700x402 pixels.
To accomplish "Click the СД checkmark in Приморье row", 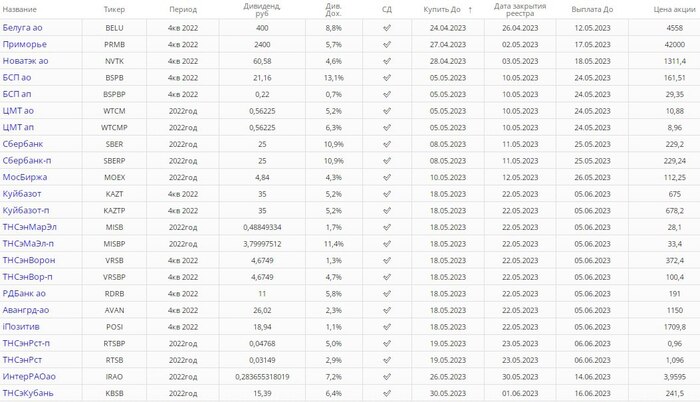I will [x=386, y=44].
